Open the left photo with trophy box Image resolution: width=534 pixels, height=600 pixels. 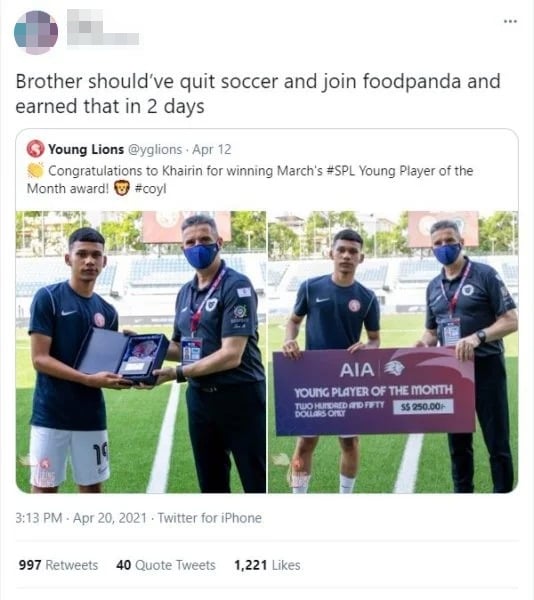[x=141, y=352]
